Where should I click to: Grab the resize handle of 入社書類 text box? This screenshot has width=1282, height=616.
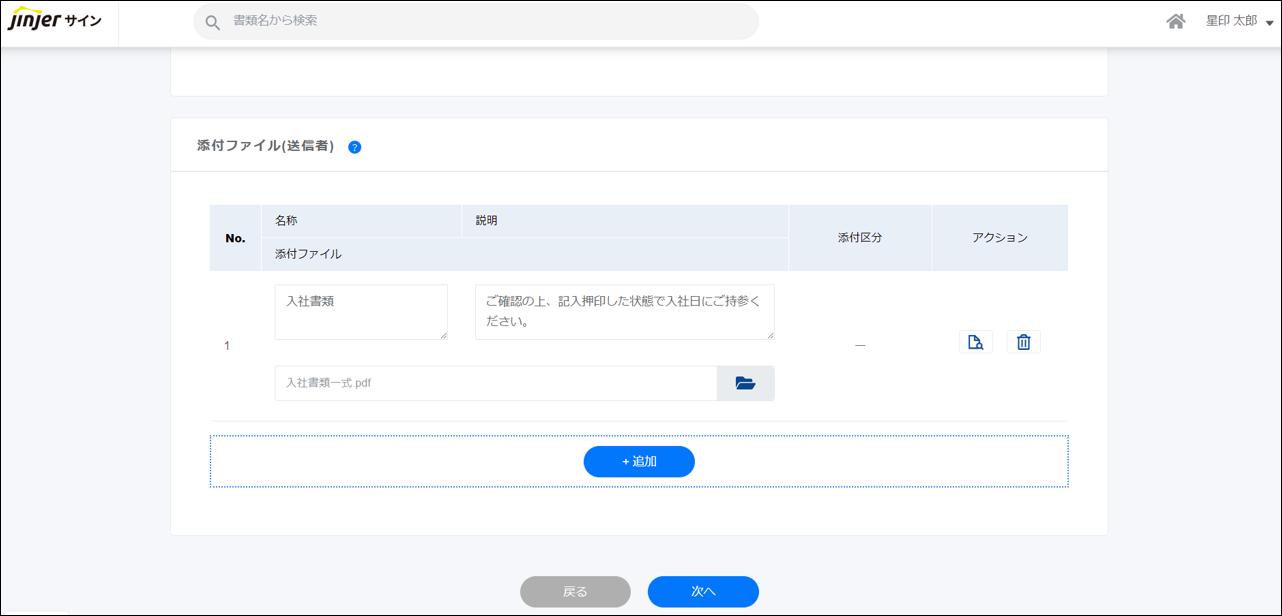click(443, 335)
